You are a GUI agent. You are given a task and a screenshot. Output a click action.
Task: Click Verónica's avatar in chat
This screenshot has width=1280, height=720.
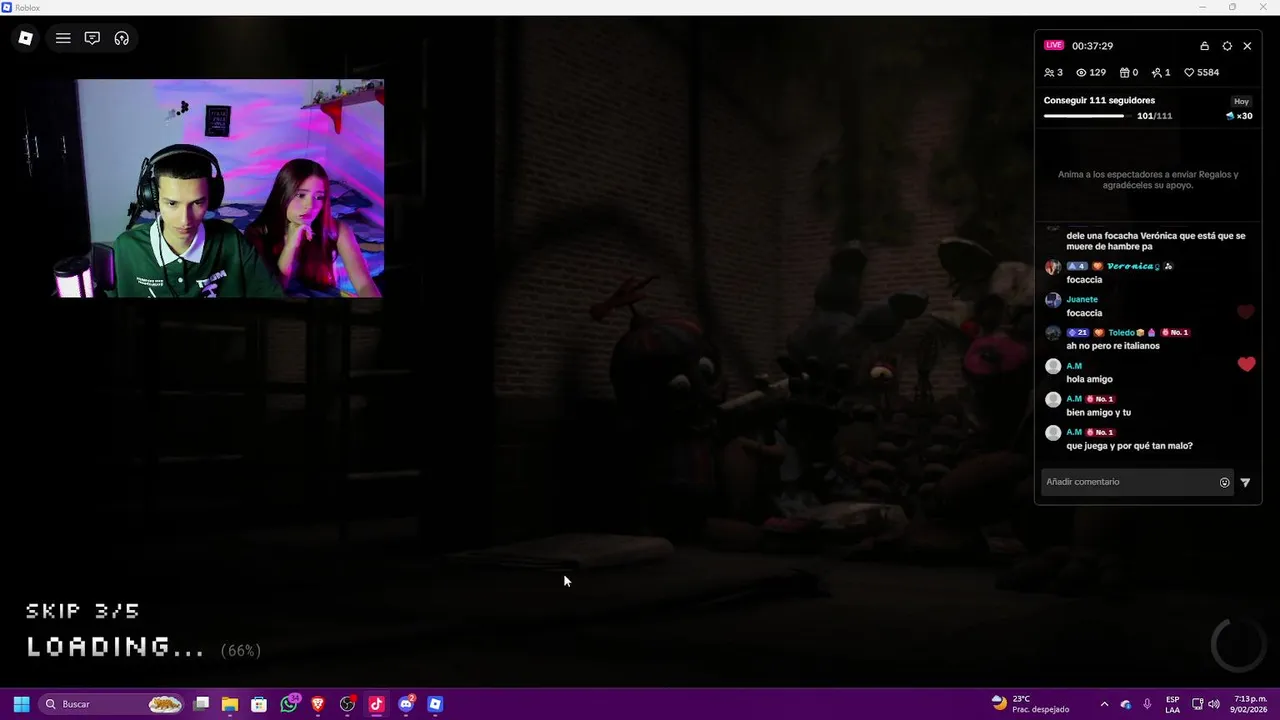pos(1053,267)
